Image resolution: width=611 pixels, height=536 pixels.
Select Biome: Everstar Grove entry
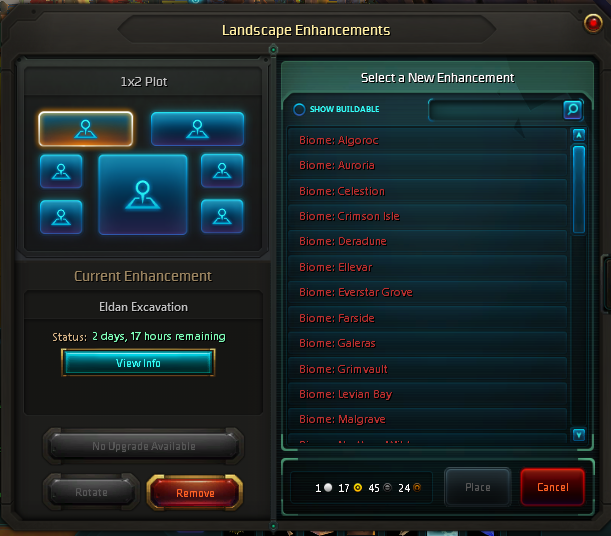[x=427, y=292]
